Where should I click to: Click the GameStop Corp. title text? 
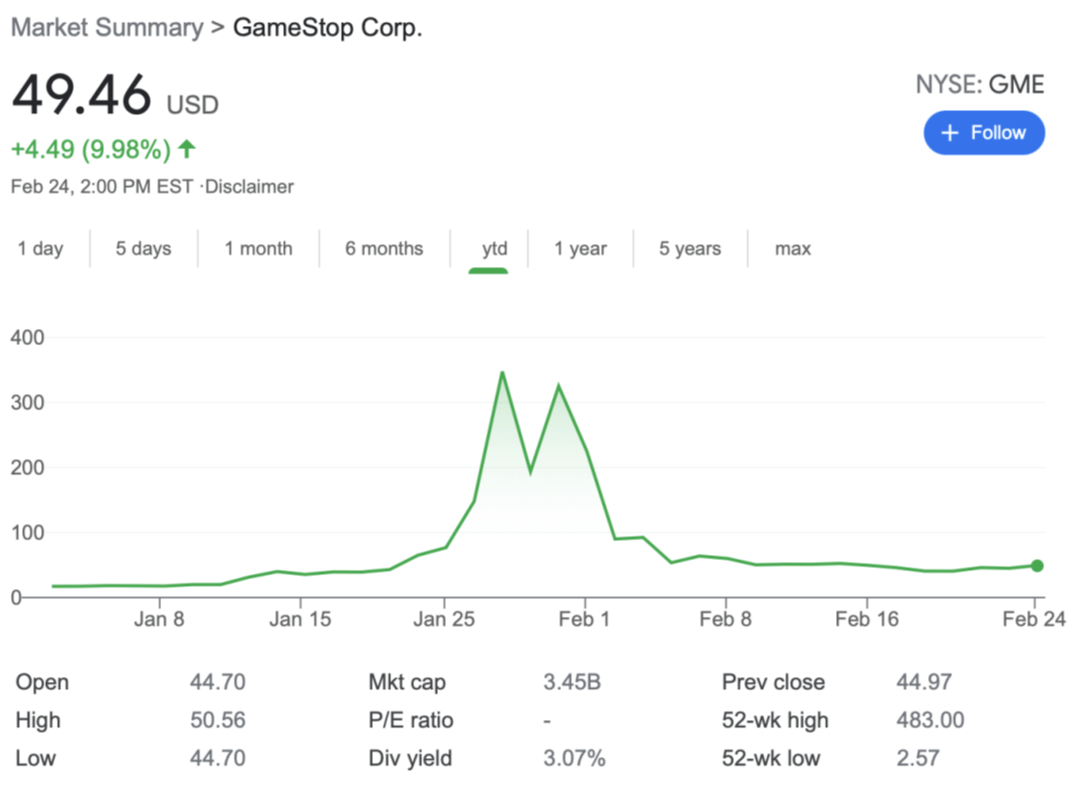coord(328,28)
